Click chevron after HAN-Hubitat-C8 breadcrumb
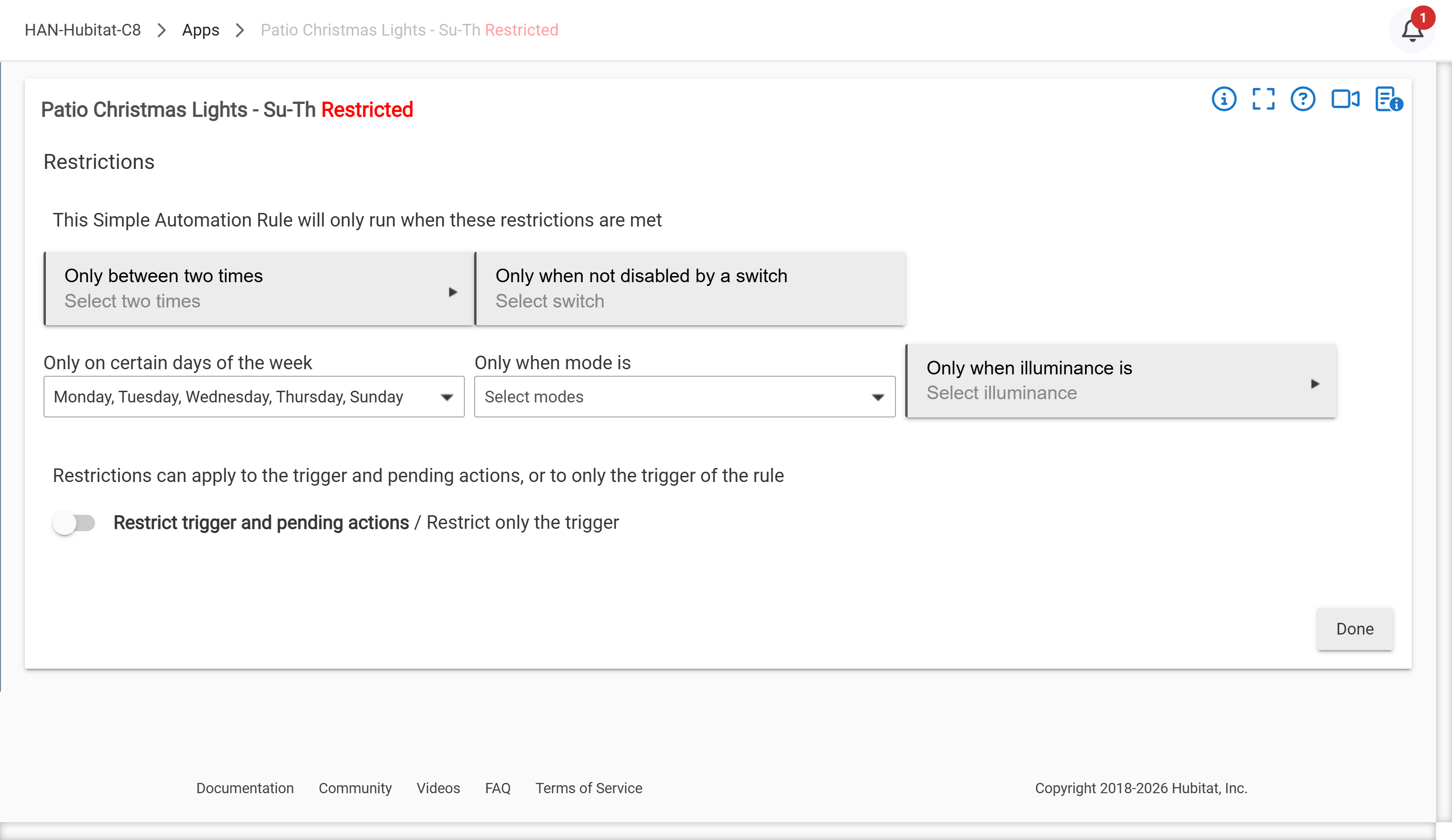The image size is (1452, 840). (162, 30)
